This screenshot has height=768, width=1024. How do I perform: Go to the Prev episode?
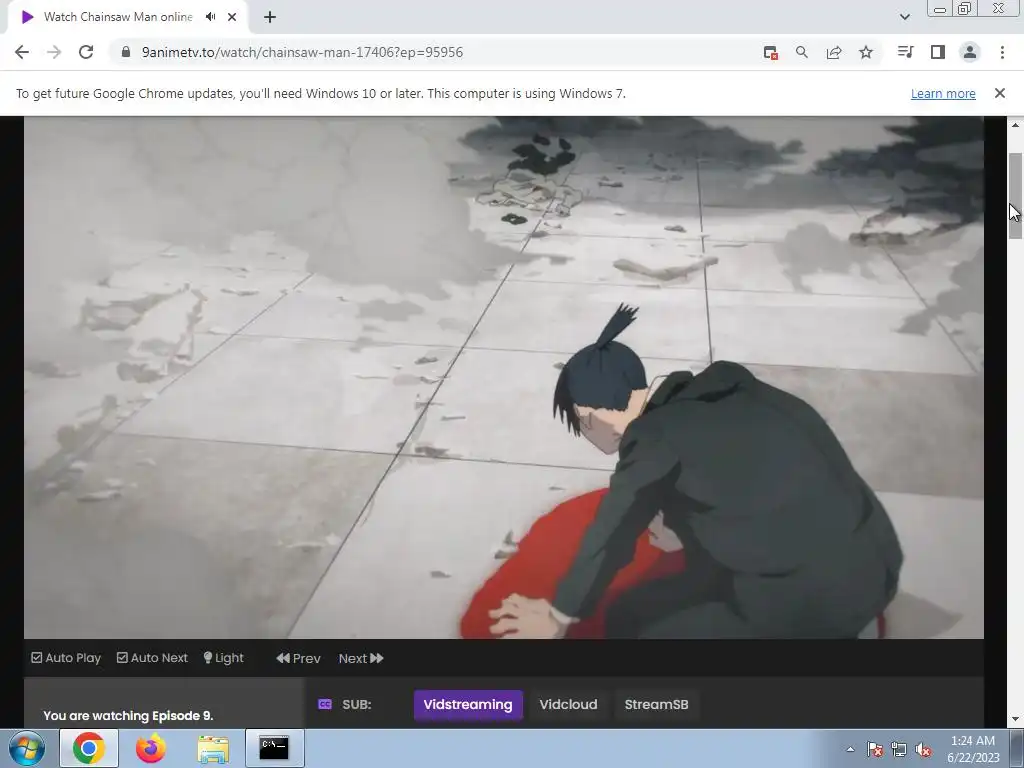point(298,658)
